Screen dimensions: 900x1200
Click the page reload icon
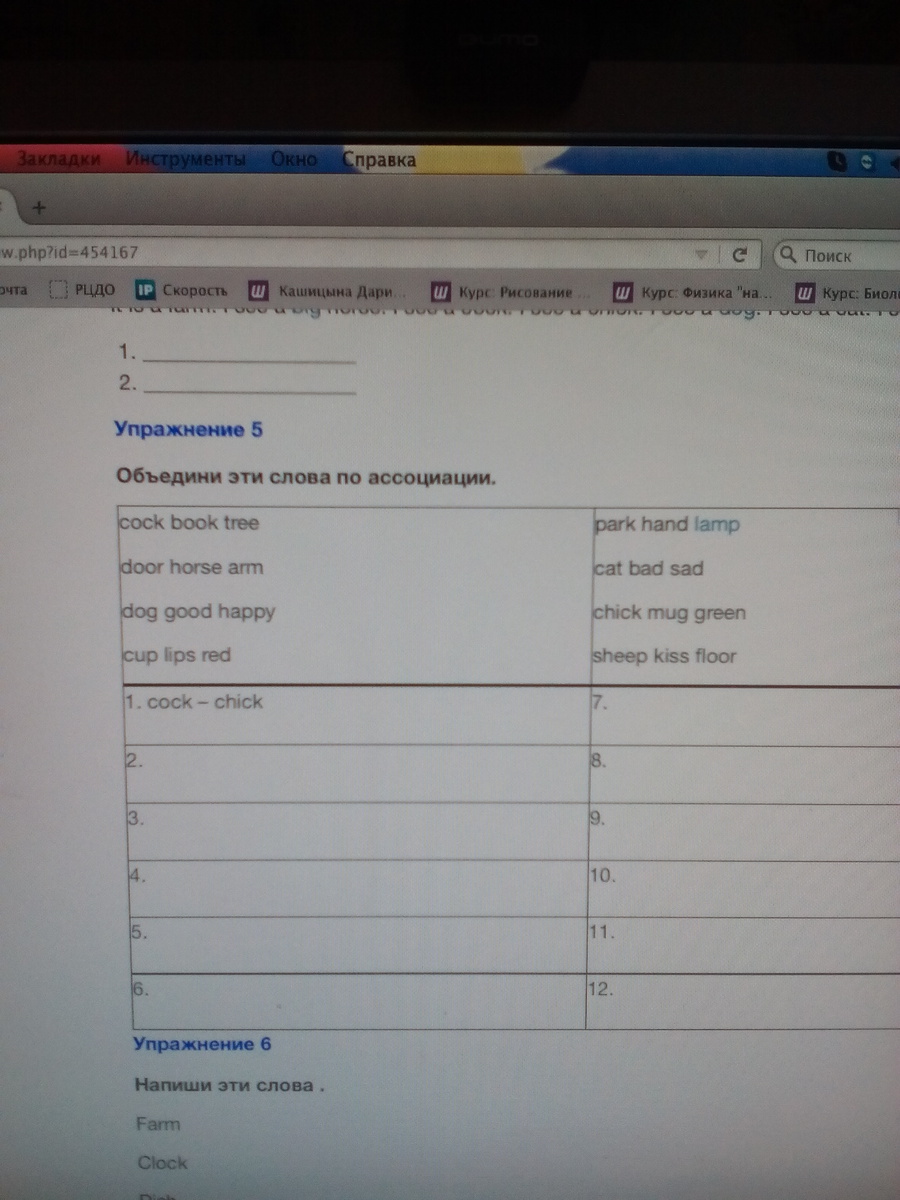[x=740, y=255]
